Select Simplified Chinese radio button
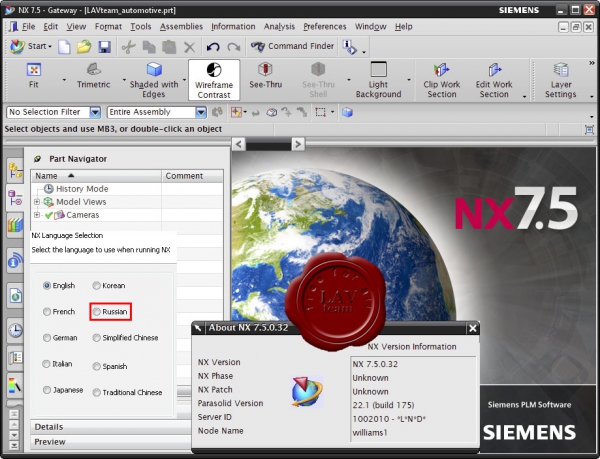The height and width of the screenshot is (459, 600). click(x=96, y=338)
